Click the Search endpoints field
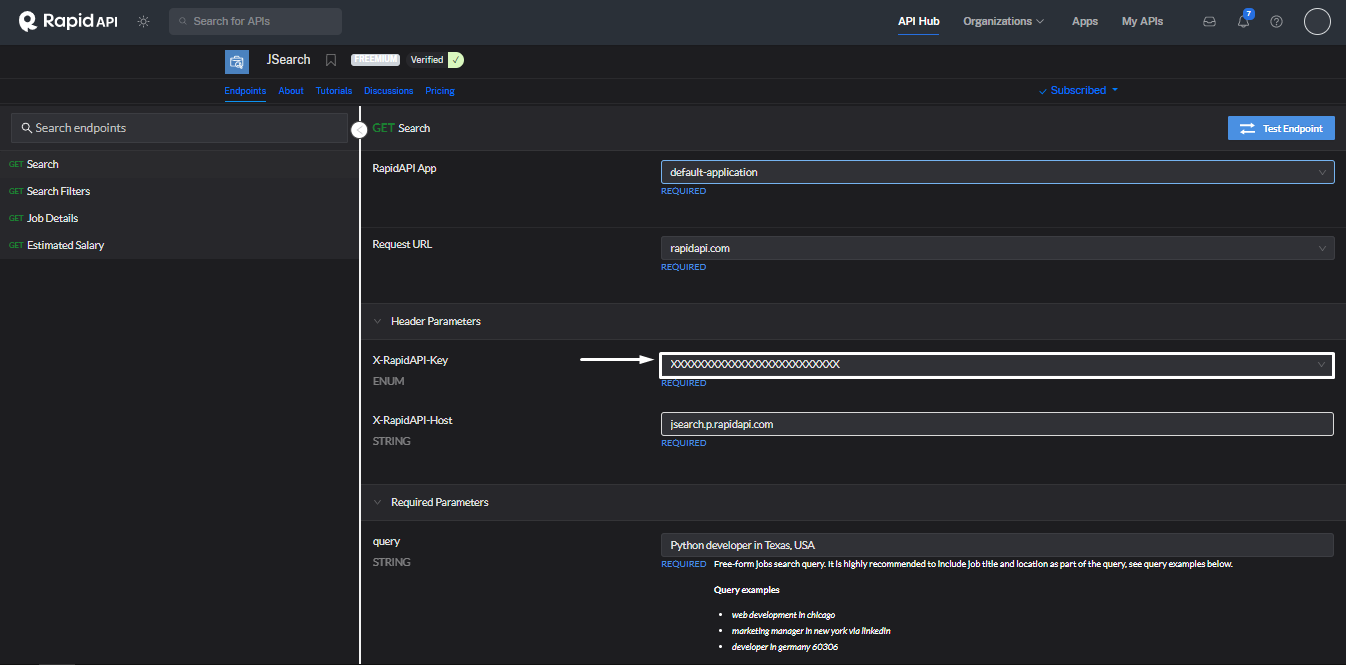1346x665 pixels. [179, 128]
